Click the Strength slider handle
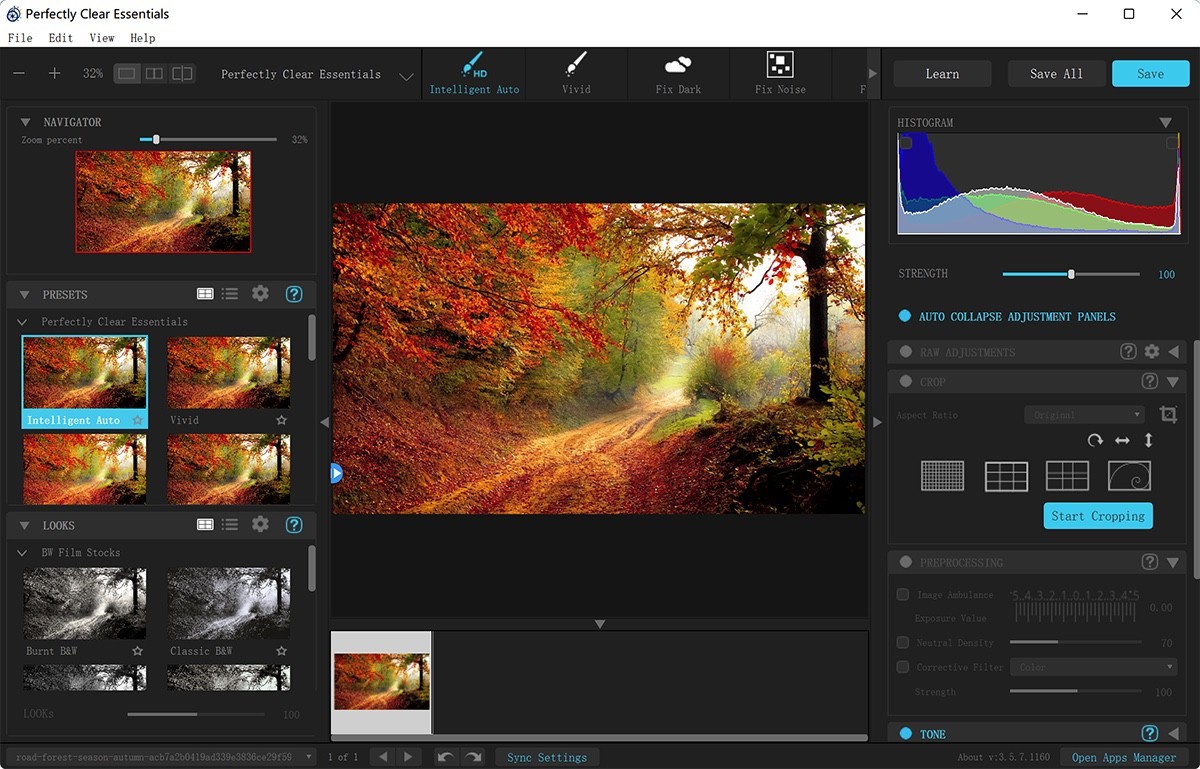 (x=1071, y=274)
